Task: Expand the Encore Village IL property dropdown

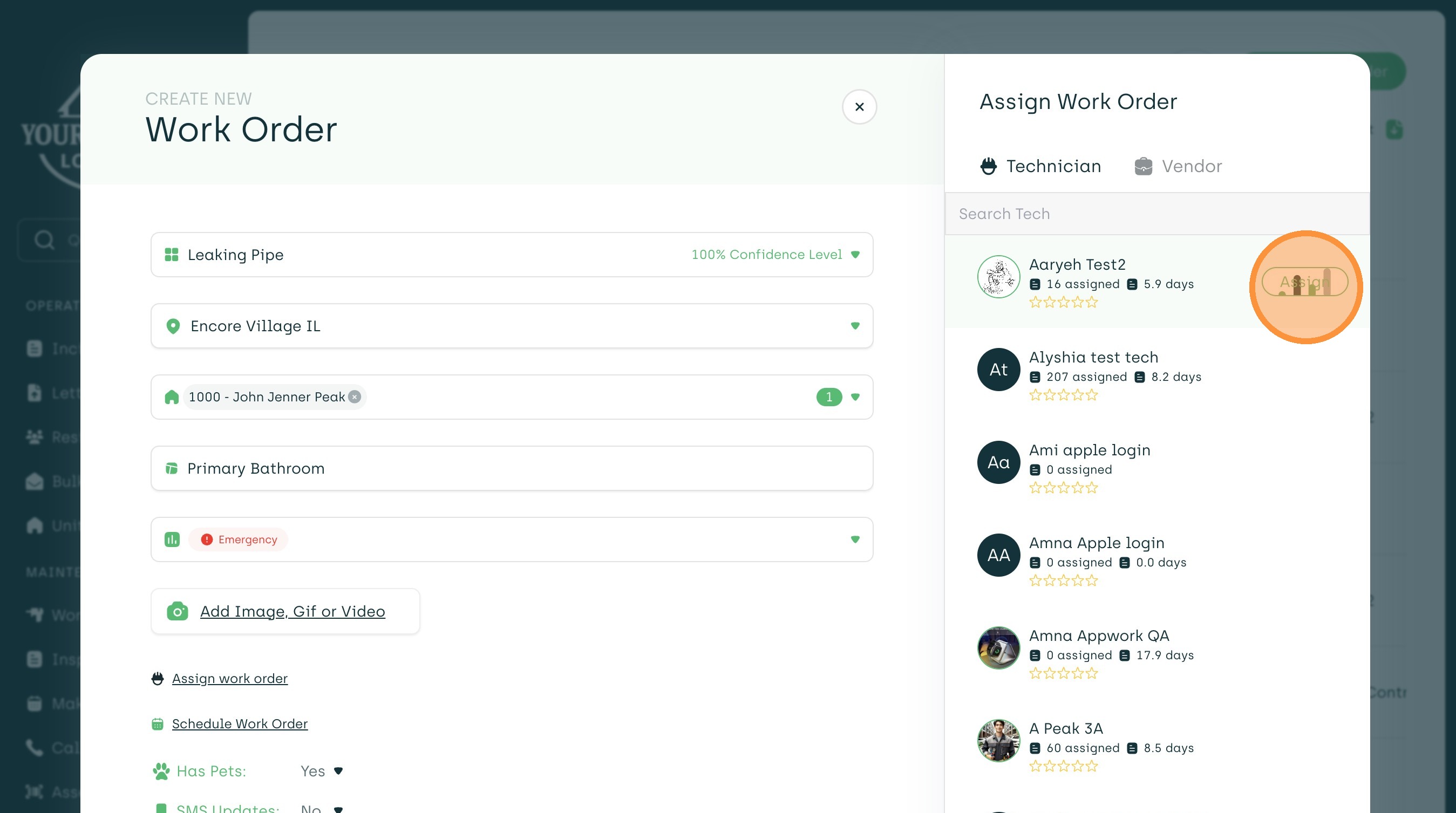Action: coord(855,326)
